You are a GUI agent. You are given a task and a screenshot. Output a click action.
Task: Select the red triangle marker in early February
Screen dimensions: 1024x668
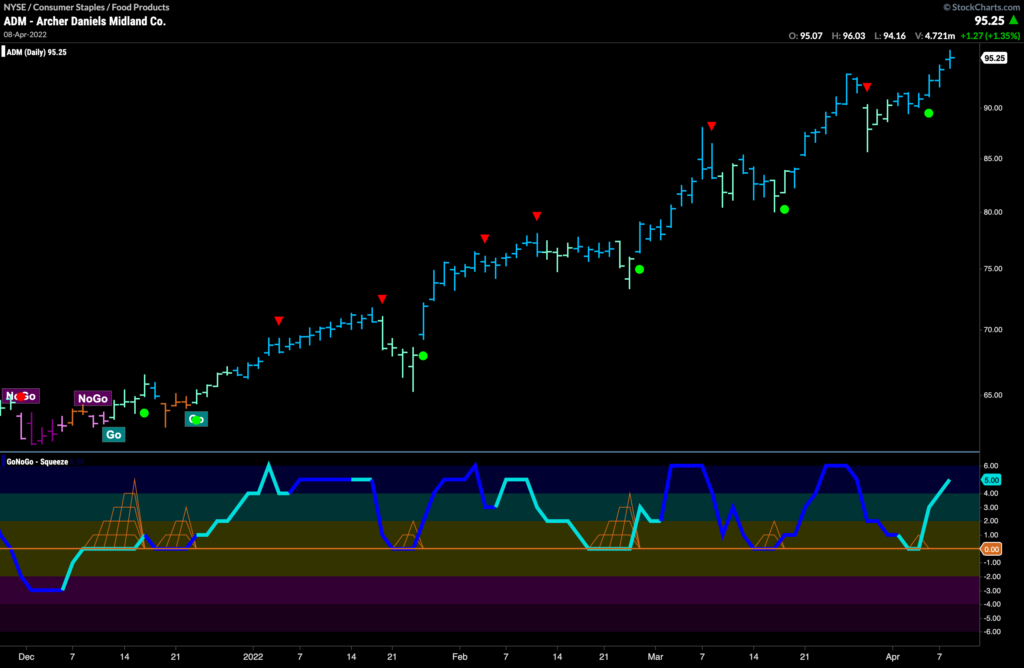pyautogui.click(x=485, y=239)
